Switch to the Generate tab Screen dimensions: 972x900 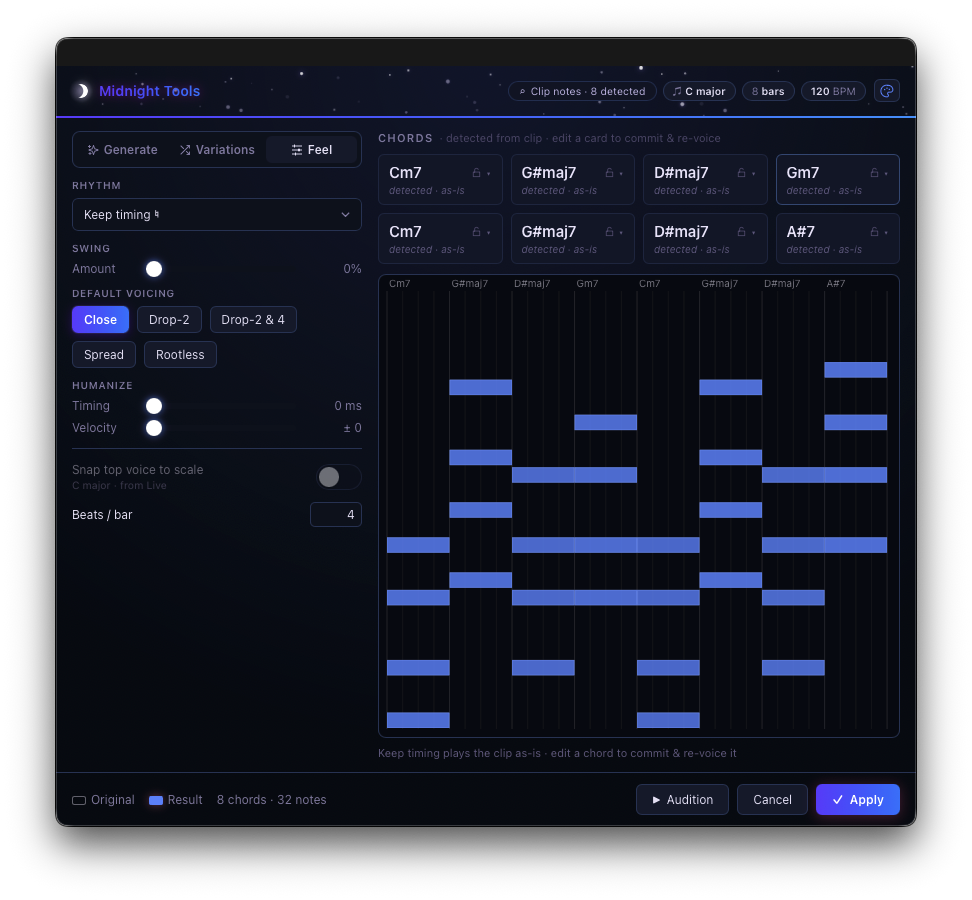point(123,149)
